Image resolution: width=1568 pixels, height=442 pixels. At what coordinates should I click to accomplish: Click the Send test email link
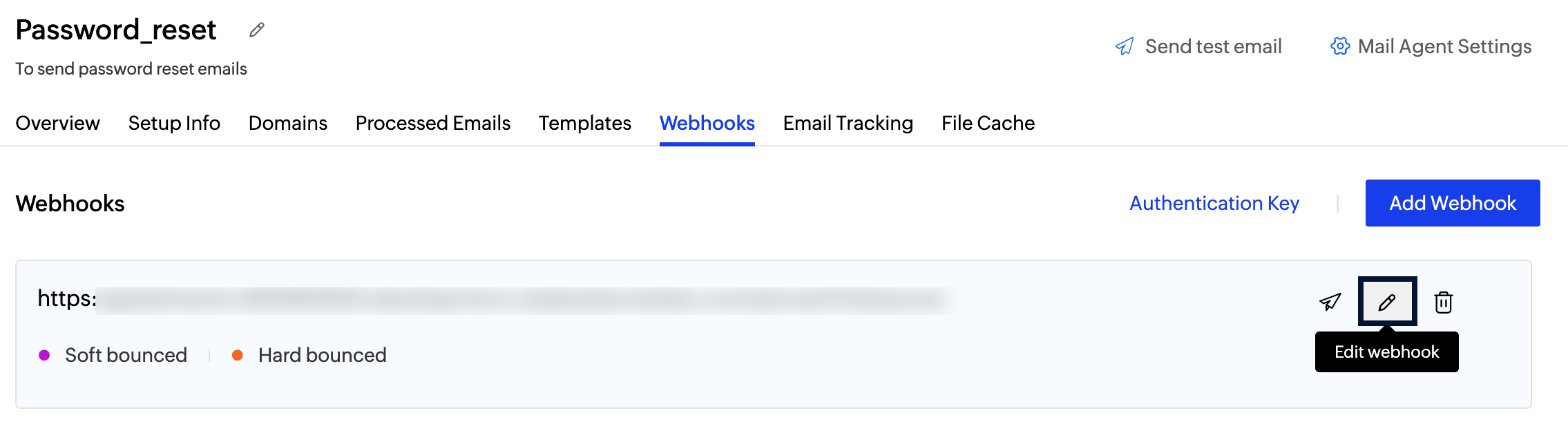tap(1213, 46)
